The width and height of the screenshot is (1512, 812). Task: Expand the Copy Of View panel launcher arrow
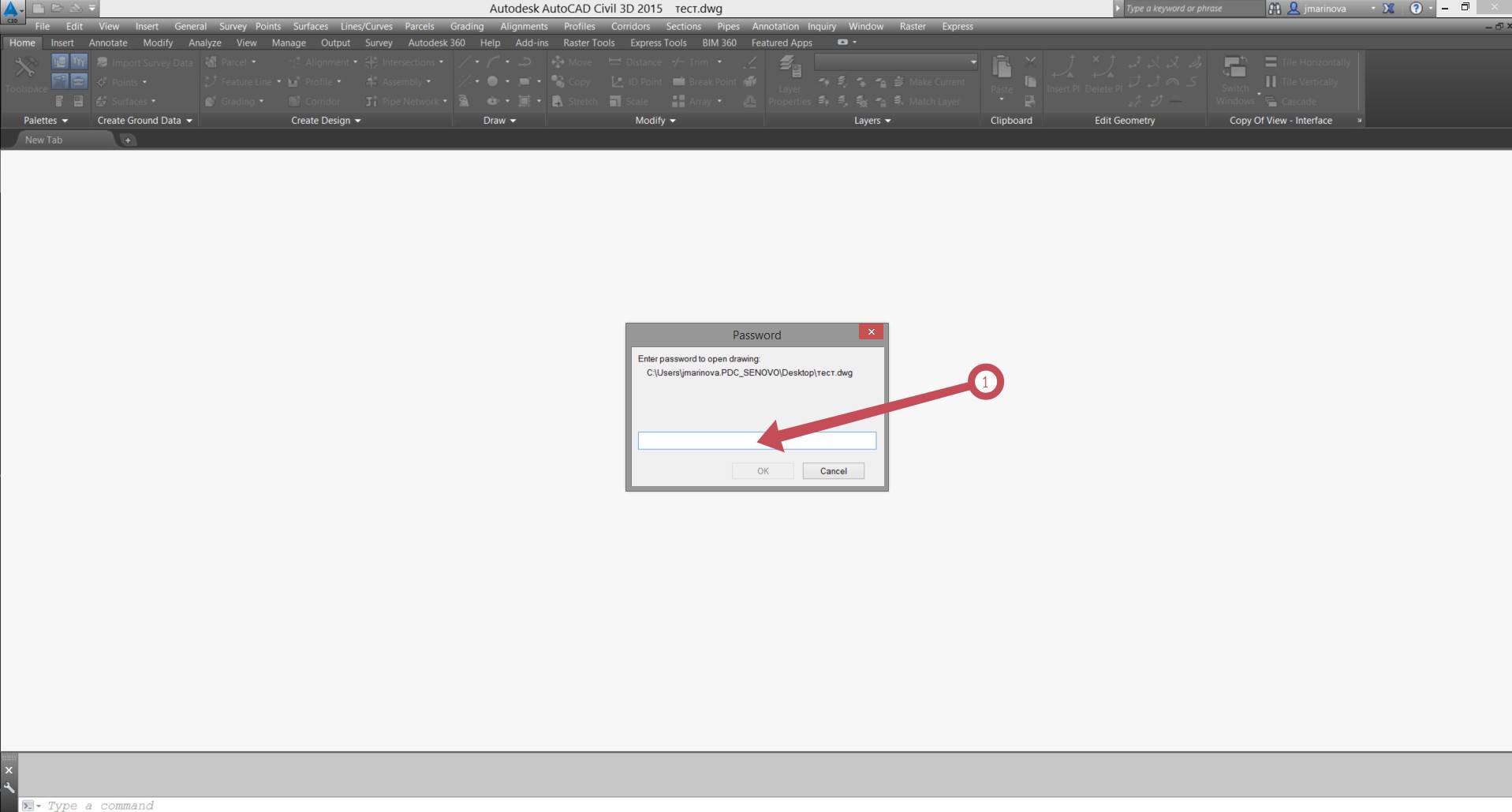(x=1359, y=121)
